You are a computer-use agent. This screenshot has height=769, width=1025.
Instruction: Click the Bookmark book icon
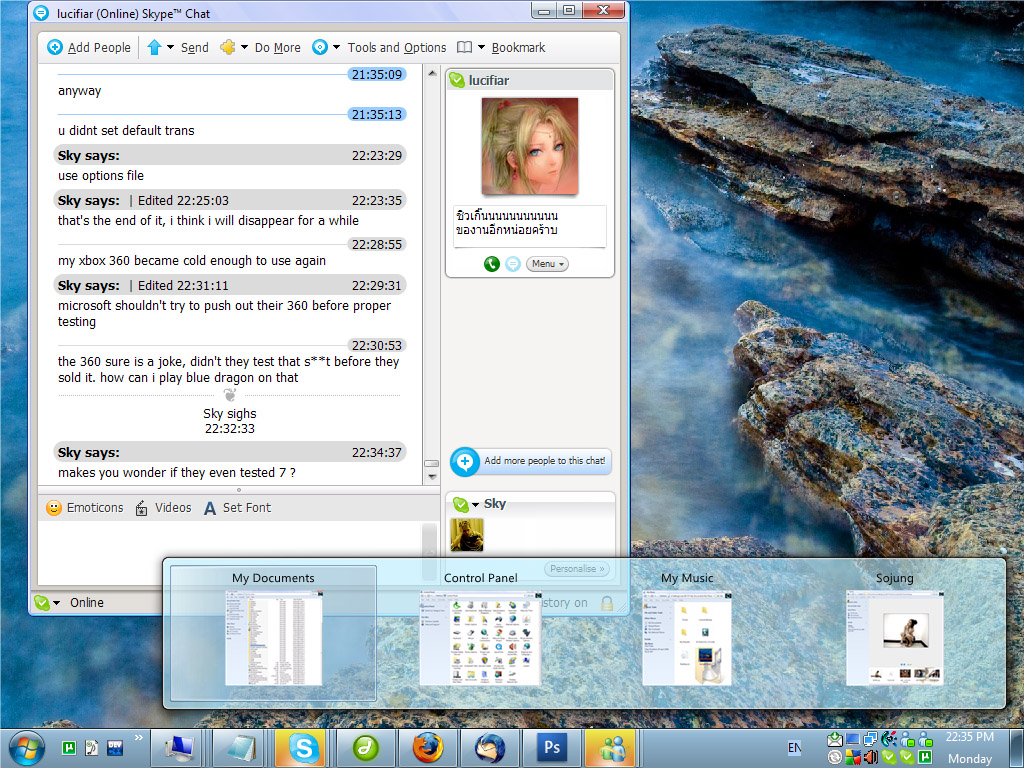[x=464, y=47]
